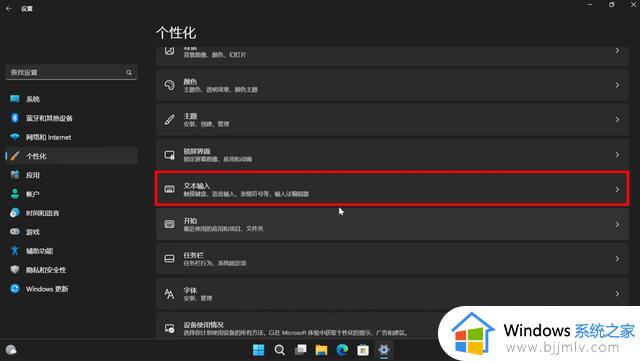Open the 锁屏界面 settings row
640x361 pixels.
pos(392,154)
